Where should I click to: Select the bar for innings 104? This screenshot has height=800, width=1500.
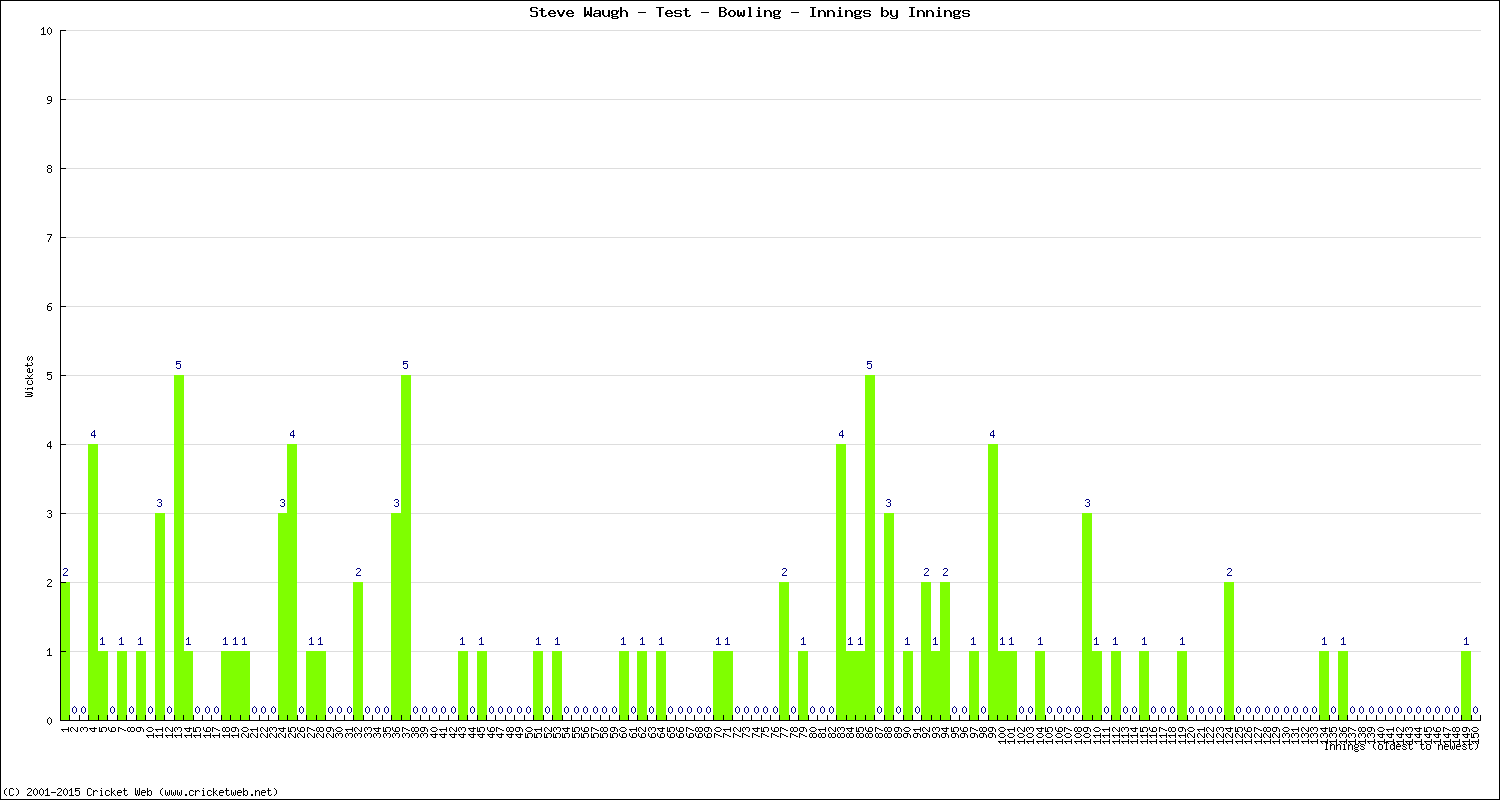1040,685
